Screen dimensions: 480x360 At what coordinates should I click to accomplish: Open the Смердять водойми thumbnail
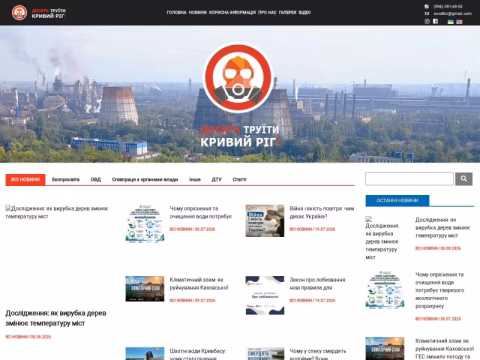pyautogui.click(x=265, y=354)
